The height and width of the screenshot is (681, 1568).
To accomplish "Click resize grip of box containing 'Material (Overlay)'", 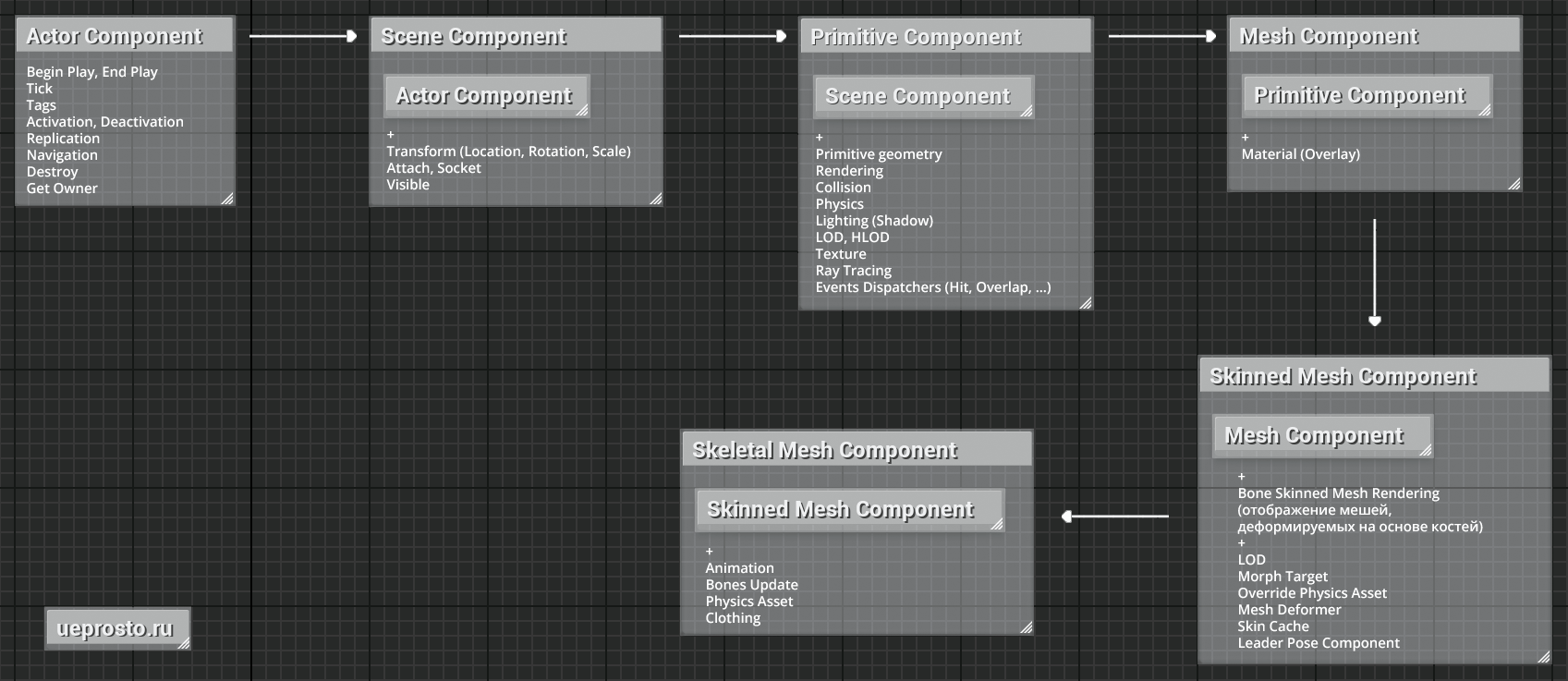I will pyautogui.click(x=1513, y=184).
